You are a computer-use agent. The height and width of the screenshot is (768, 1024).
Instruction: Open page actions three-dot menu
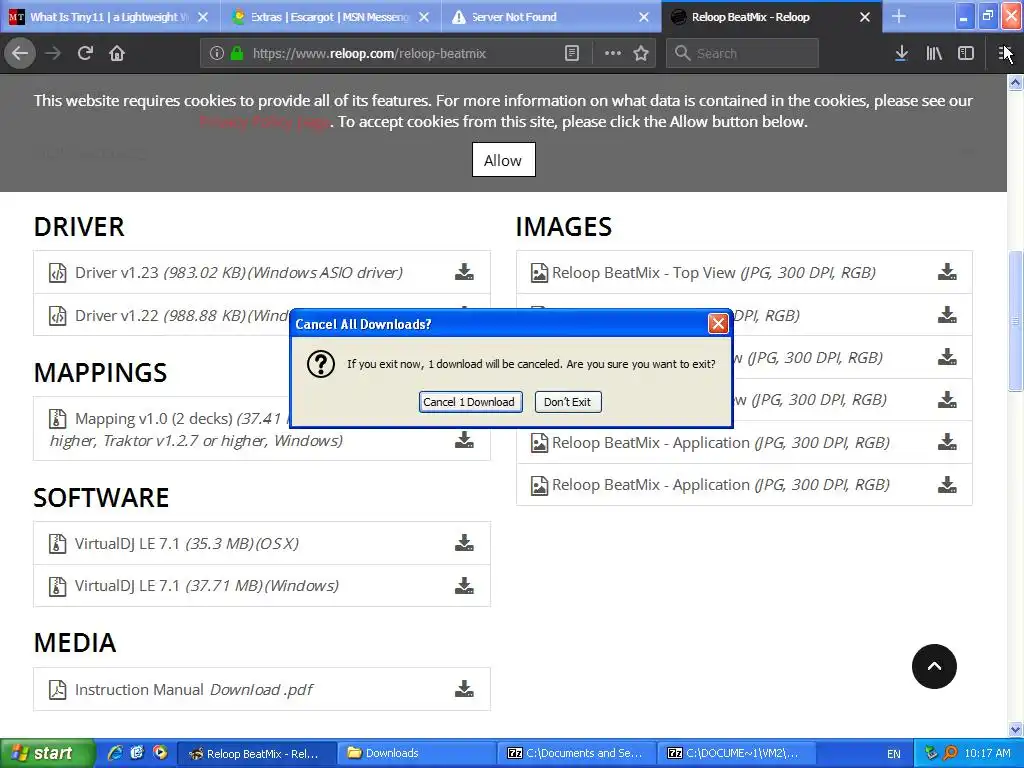[613, 54]
